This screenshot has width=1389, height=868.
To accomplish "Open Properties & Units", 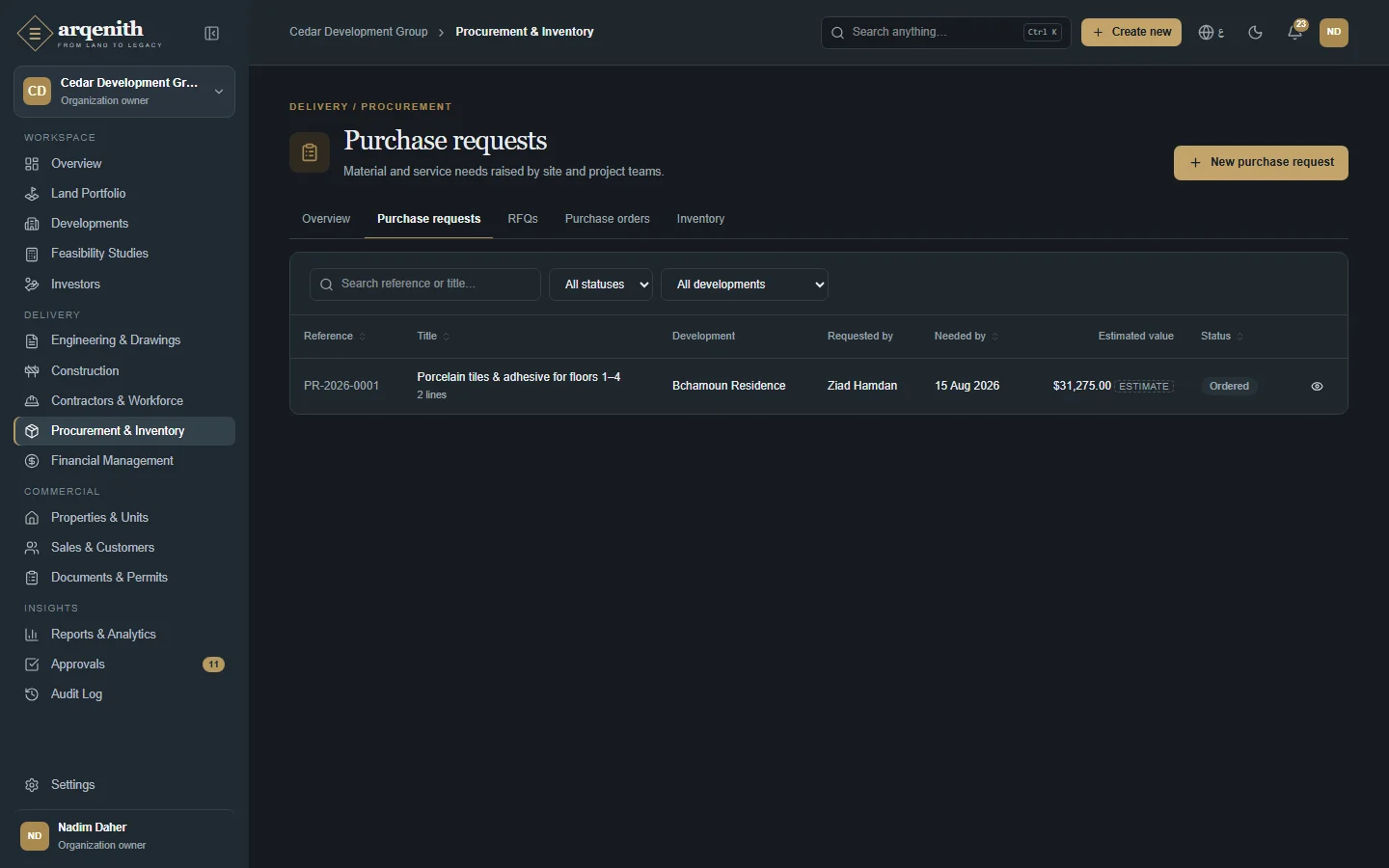I will coord(124,518).
